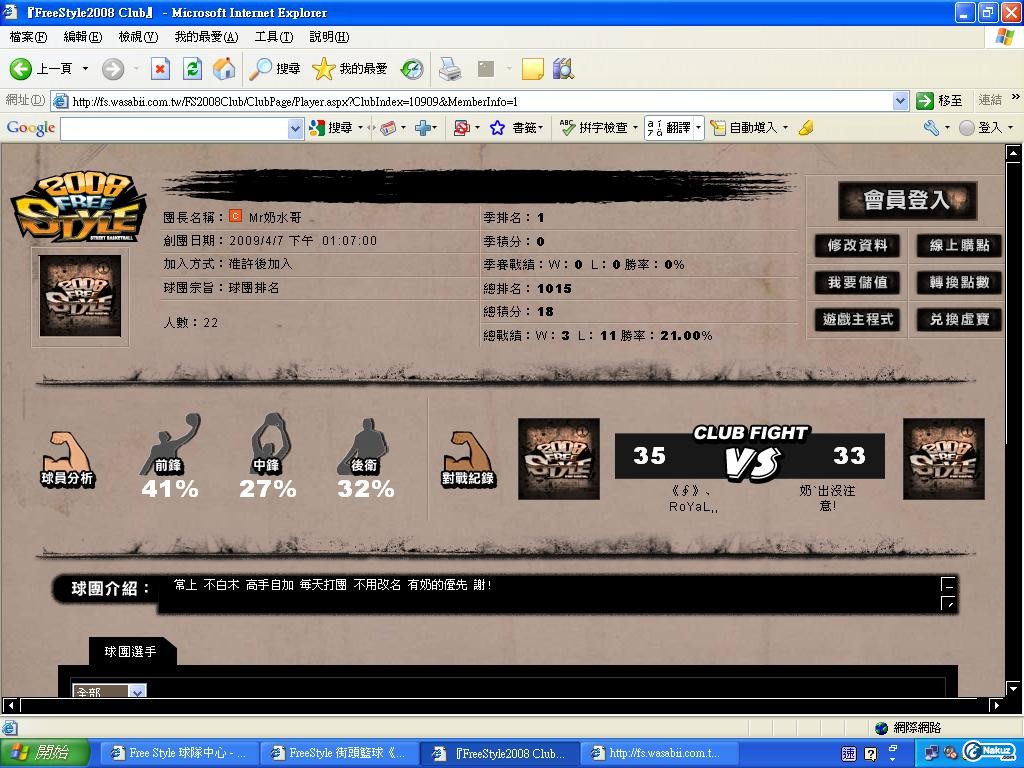Expand the 翻譯 dropdown arrow
This screenshot has height=768, width=1024.
pyautogui.click(x=698, y=128)
